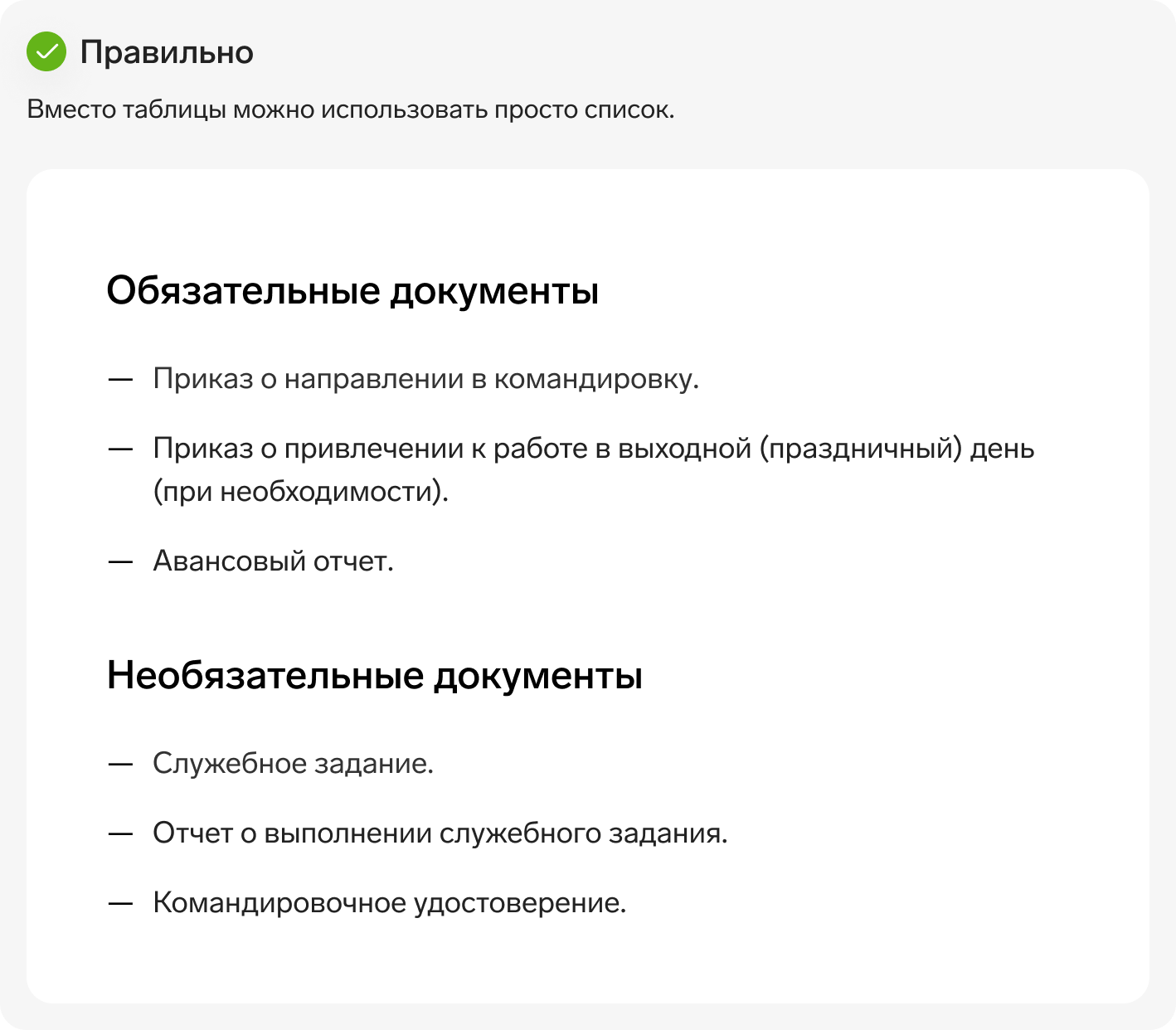Image resolution: width=1176 pixels, height=1030 pixels.
Task: Click the 'Правильно' heading text
Action: [167, 52]
